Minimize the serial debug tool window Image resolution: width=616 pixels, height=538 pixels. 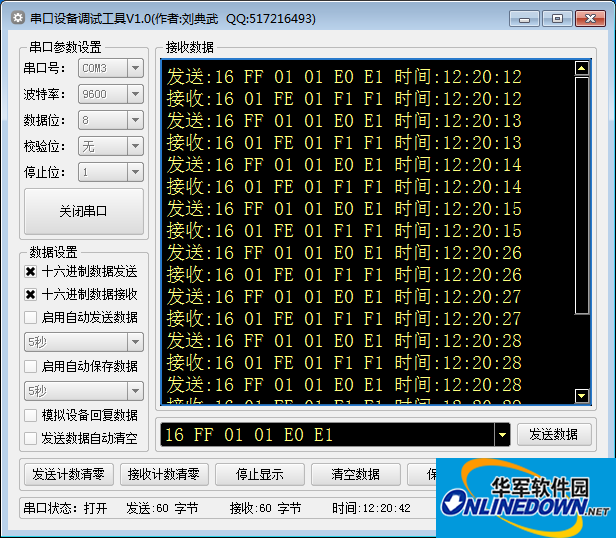pos(524,19)
